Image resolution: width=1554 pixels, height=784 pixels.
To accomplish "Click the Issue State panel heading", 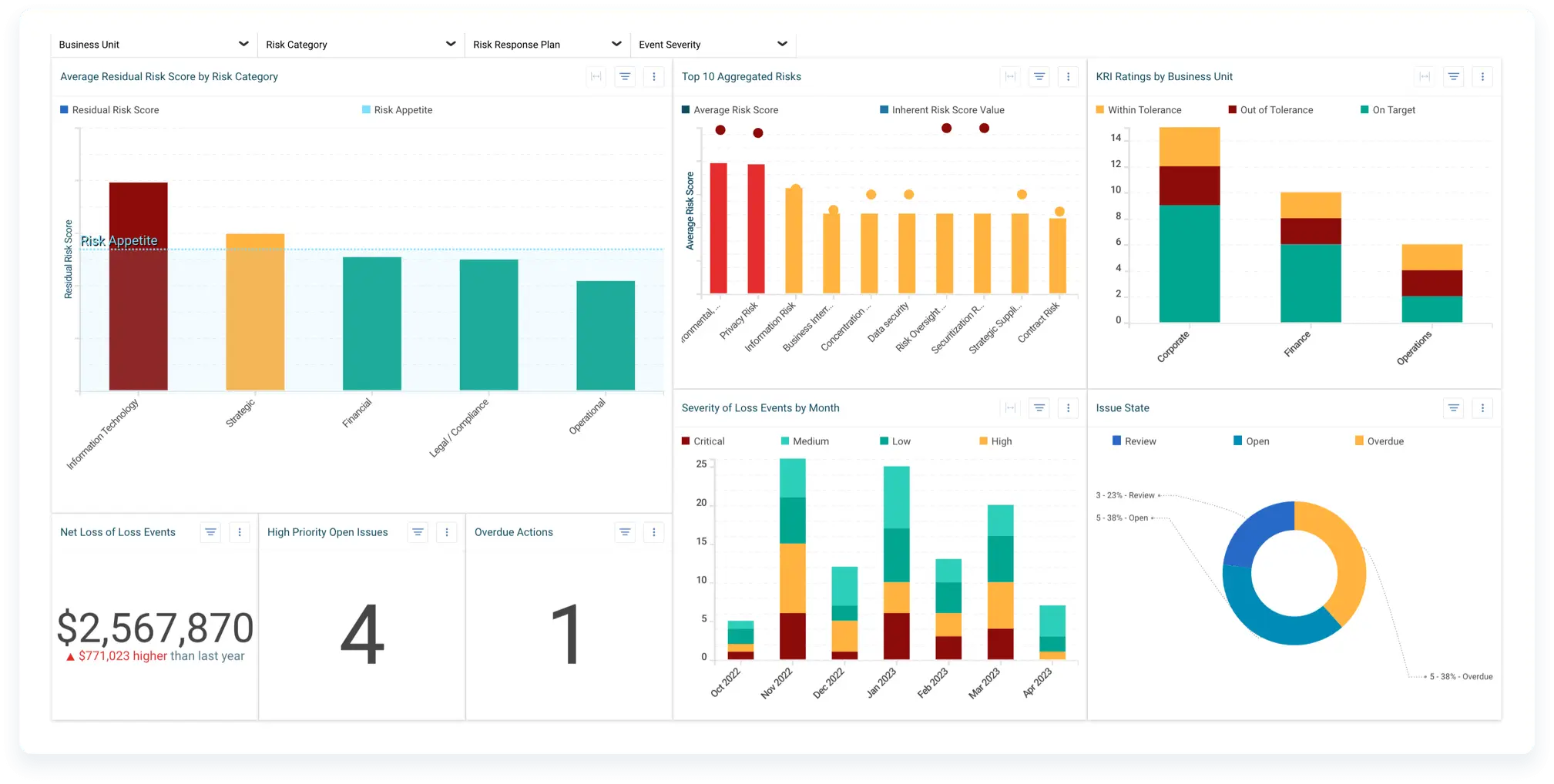I will (x=1123, y=407).
